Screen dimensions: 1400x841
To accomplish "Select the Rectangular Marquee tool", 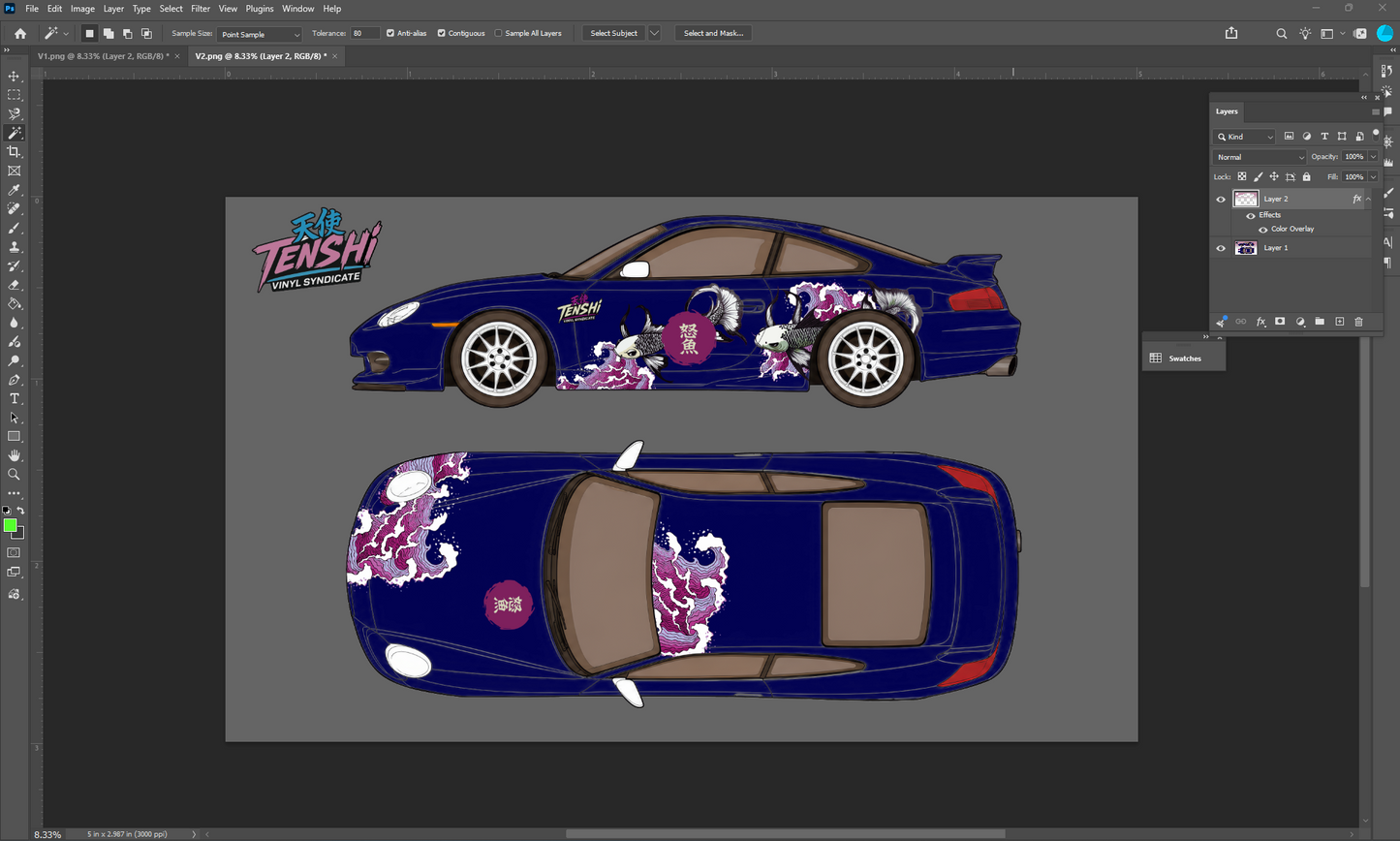I will coord(14,95).
